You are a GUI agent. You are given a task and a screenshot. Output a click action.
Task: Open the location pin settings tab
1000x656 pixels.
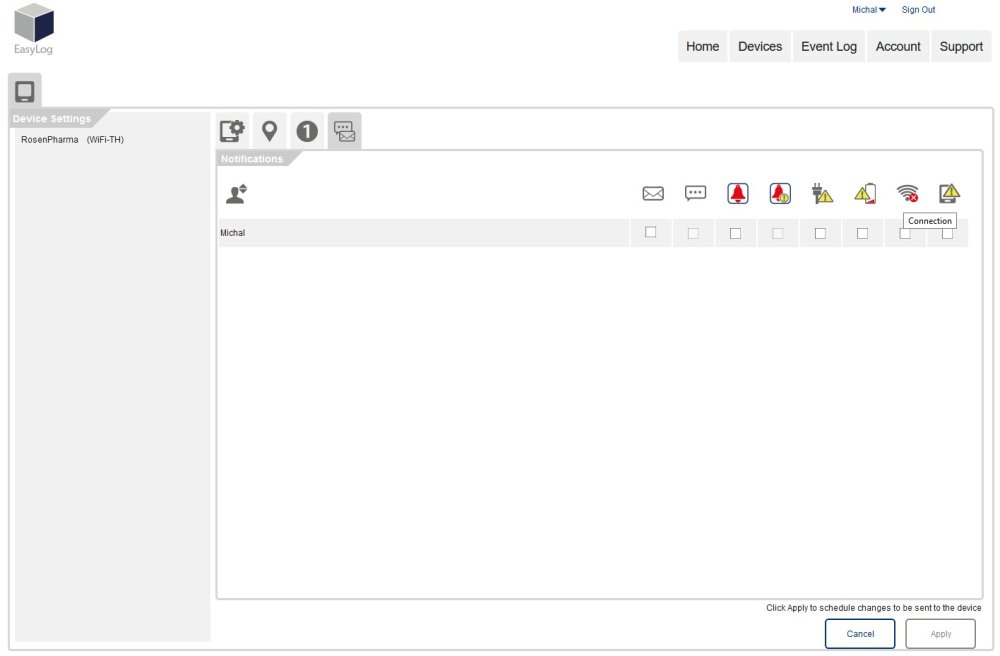[269, 131]
